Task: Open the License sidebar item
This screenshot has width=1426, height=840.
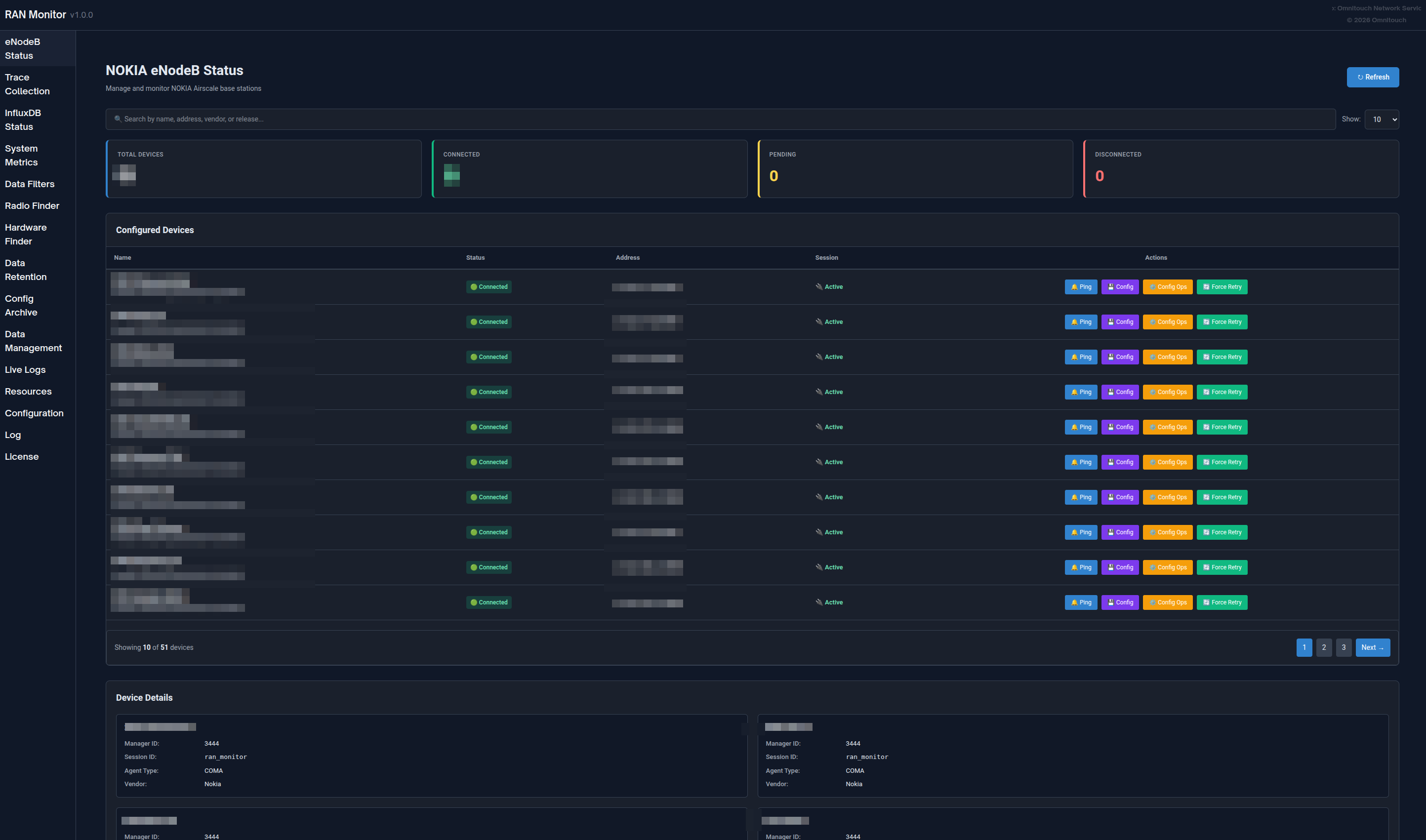Action: click(22, 457)
